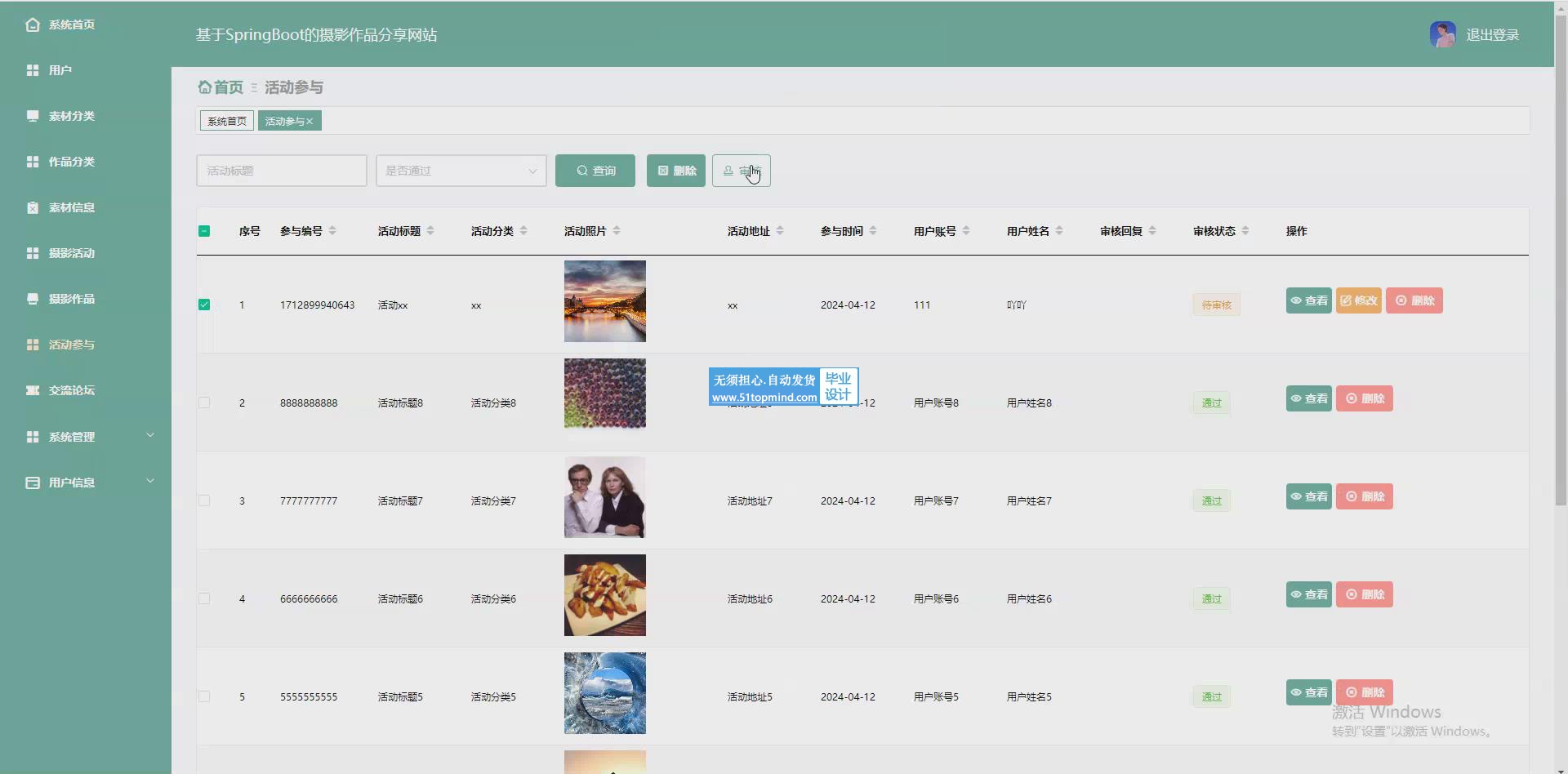Close the 活动参与 tab
The height and width of the screenshot is (774, 1568).
310,122
